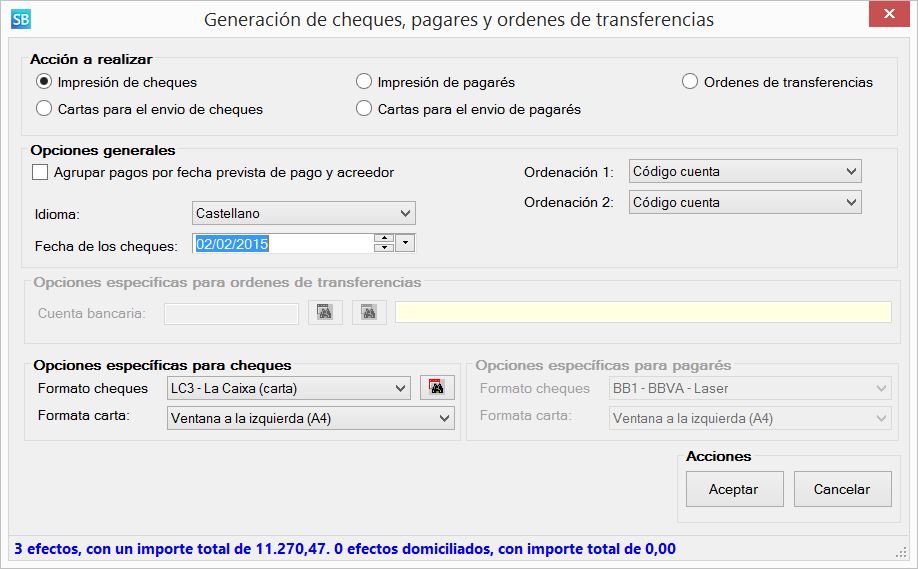
Task: Click the Cancelar button
Action: [x=842, y=489]
